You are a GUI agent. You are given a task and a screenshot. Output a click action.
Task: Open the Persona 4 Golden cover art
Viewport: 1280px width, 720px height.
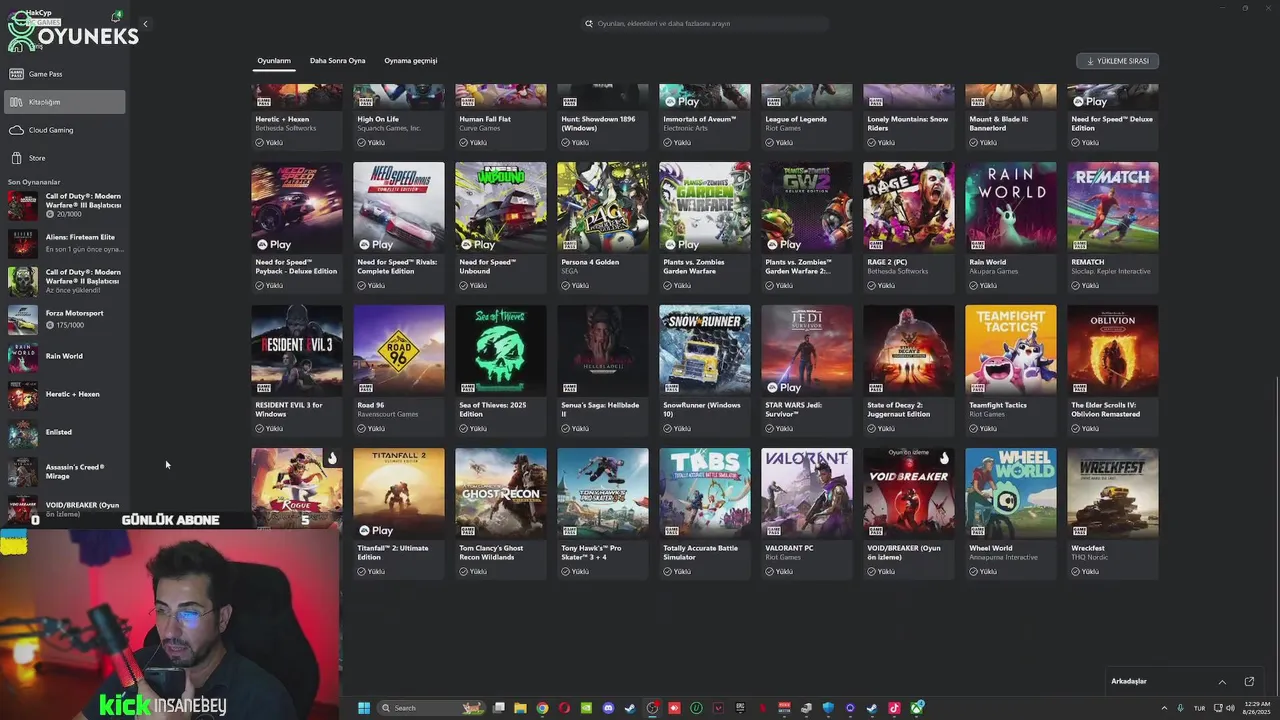coord(603,207)
